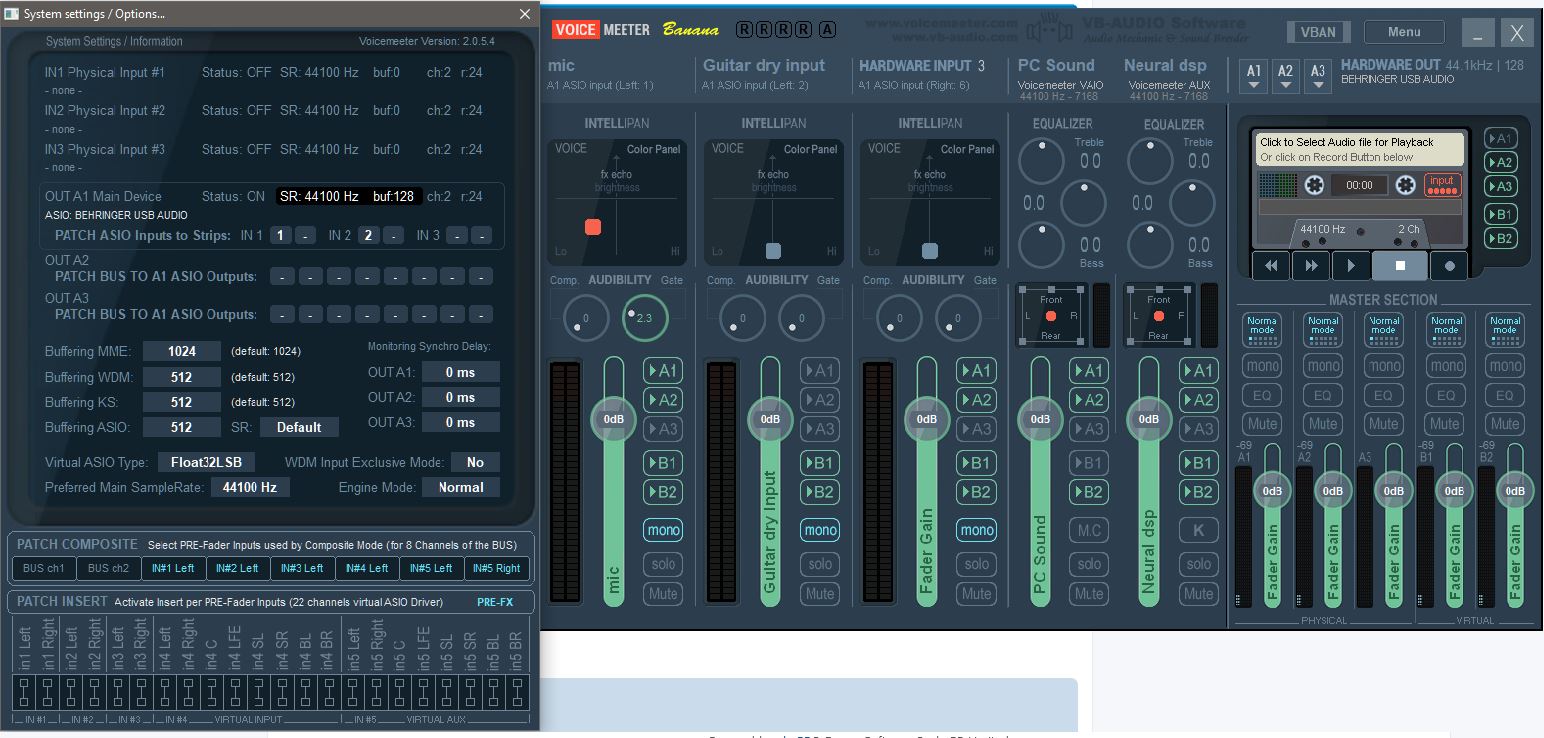
Task: Expand the A1 hardware output dropdown
Action: tap(1254, 76)
